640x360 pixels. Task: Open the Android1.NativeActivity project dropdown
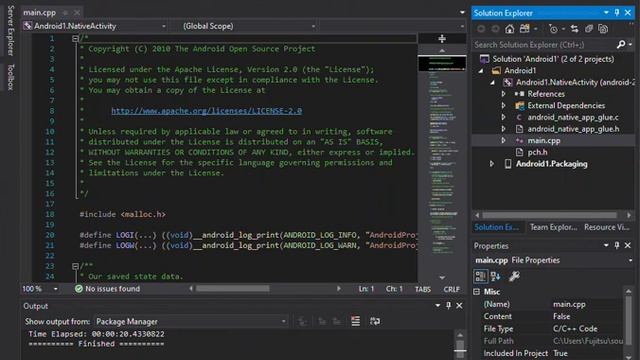164,26
